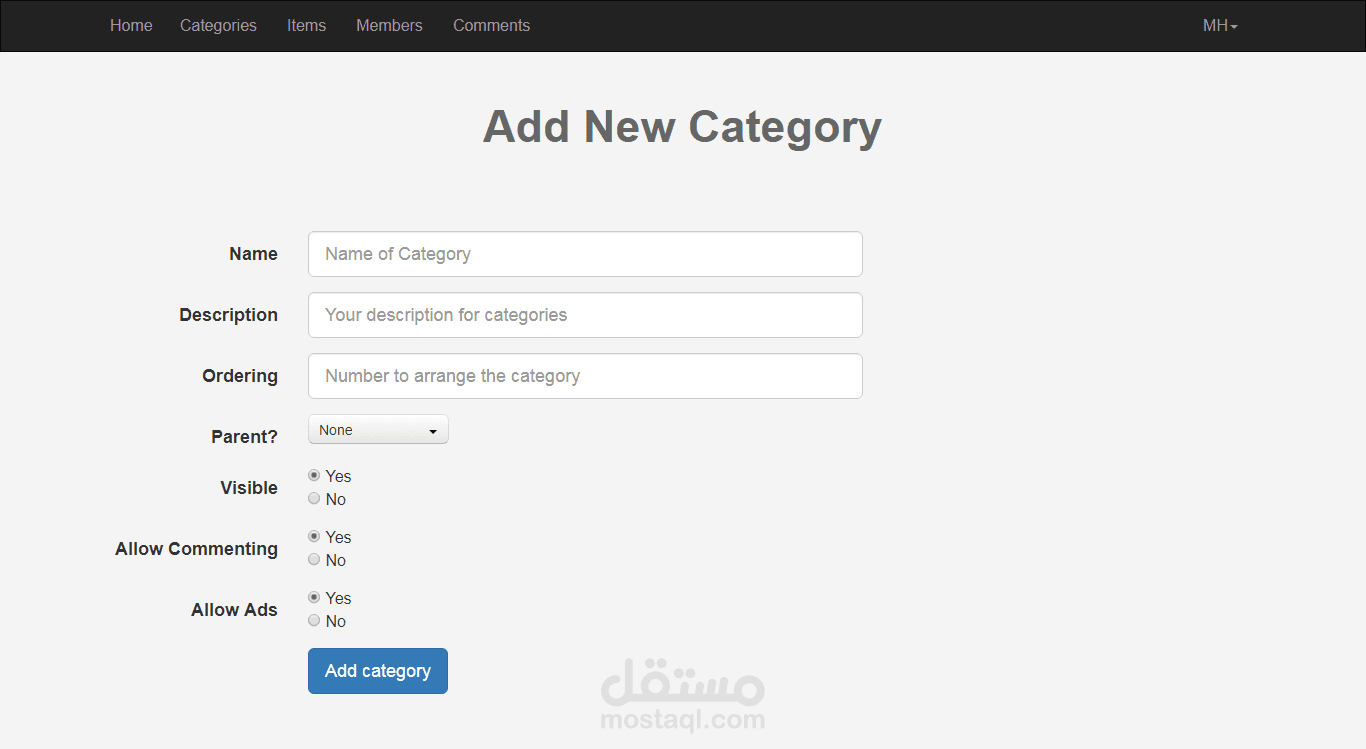The width and height of the screenshot is (1366, 749).
Task: Disable Allow Ads with No
Action: [x=314, y=621]
